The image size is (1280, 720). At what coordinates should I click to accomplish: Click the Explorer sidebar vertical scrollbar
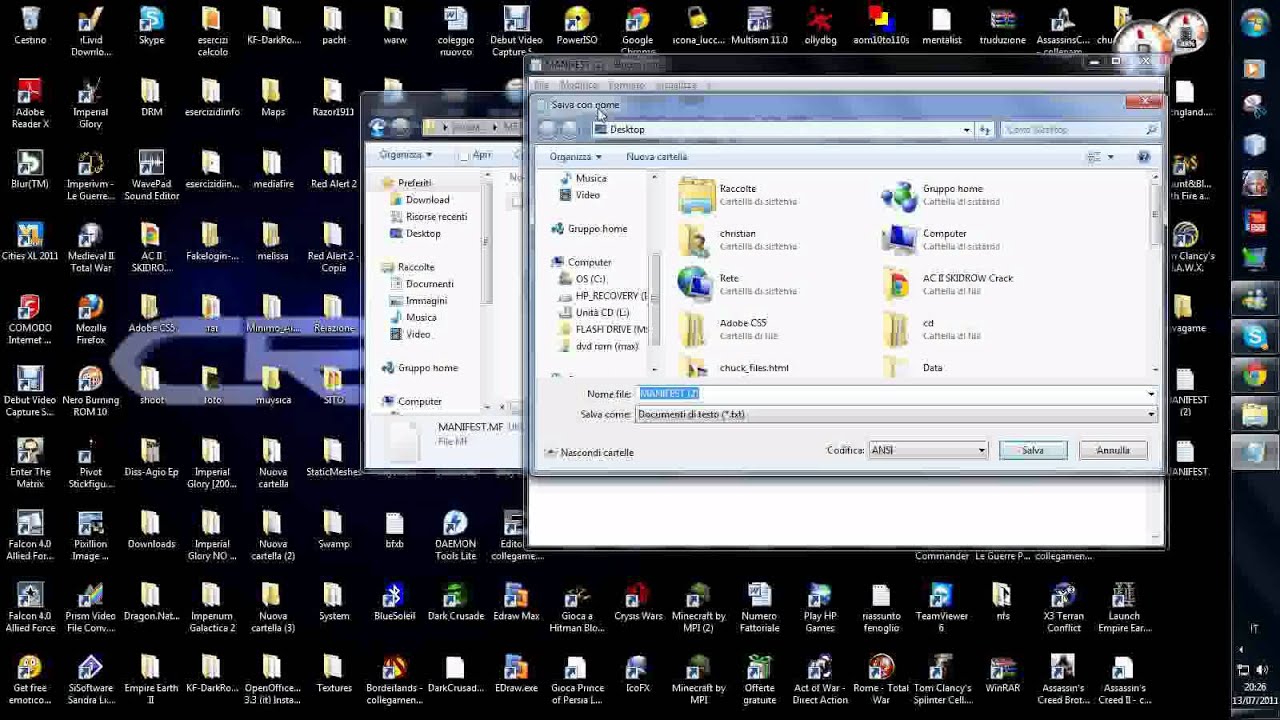click(x=487, y=290)
